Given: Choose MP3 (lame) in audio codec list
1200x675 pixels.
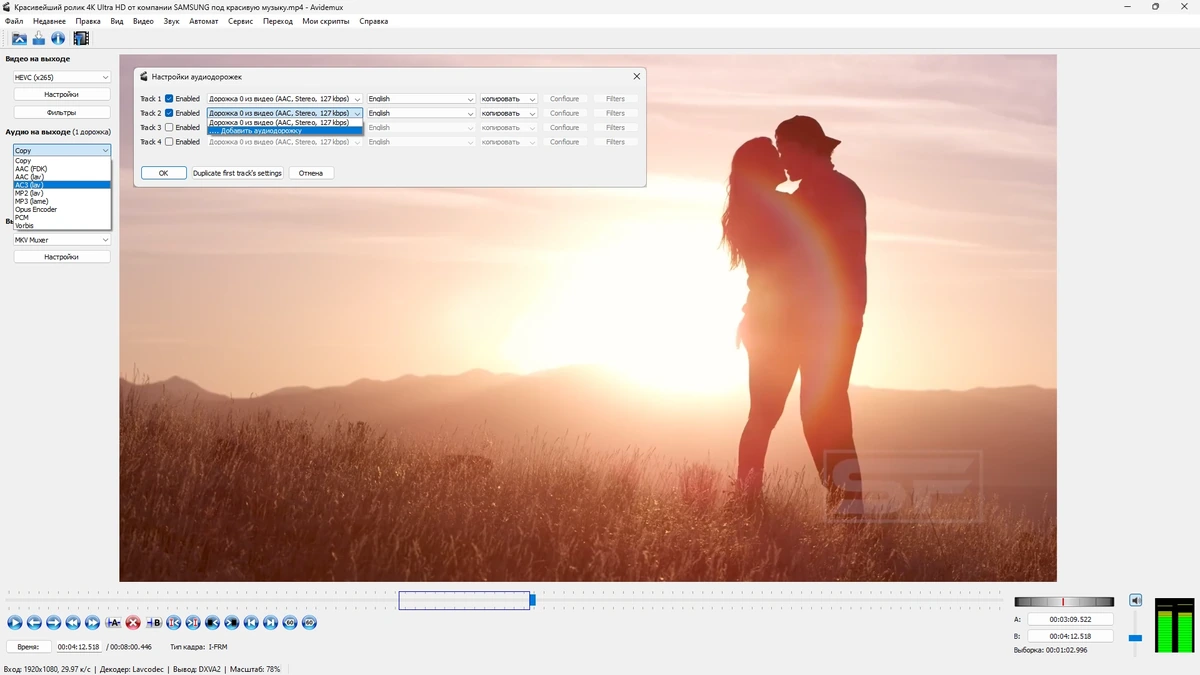Looking at the screenshot, I should tap(62, 201).
